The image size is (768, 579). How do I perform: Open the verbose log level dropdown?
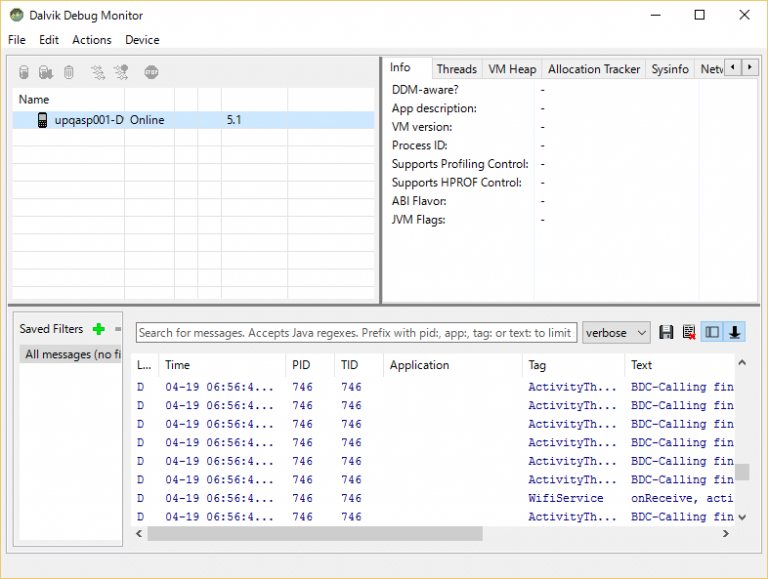click(616, 332)
